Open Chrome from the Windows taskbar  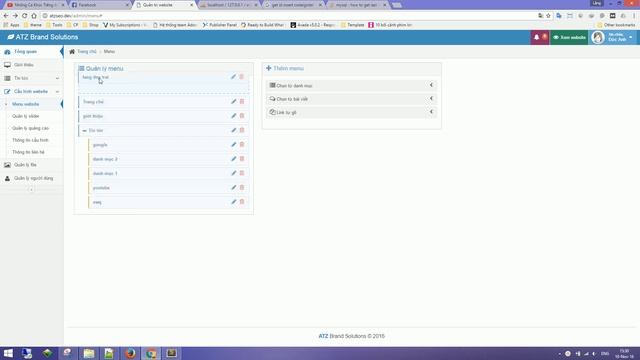click(151, 353)
